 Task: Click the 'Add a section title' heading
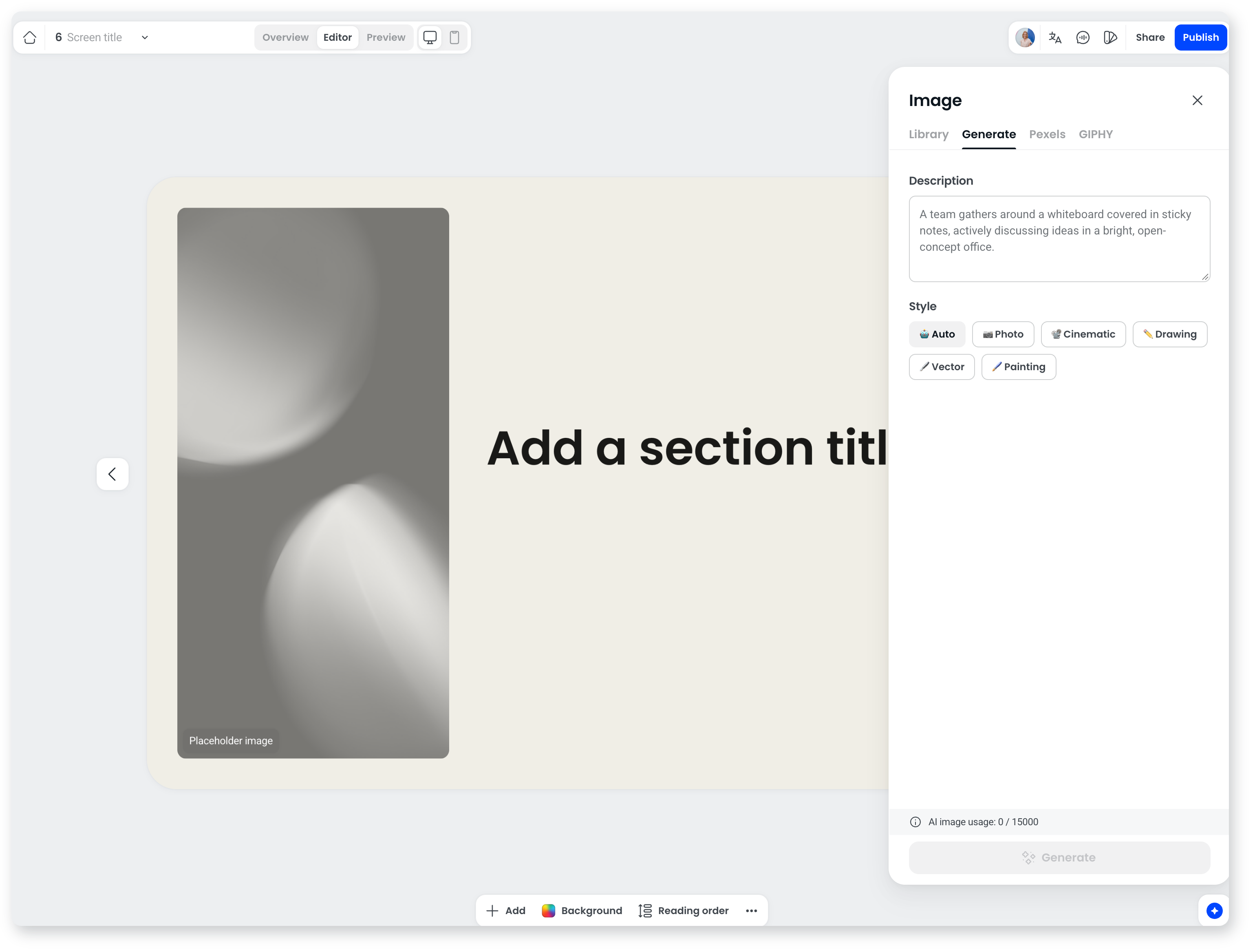pyautogui.click(x=687, y=448)
